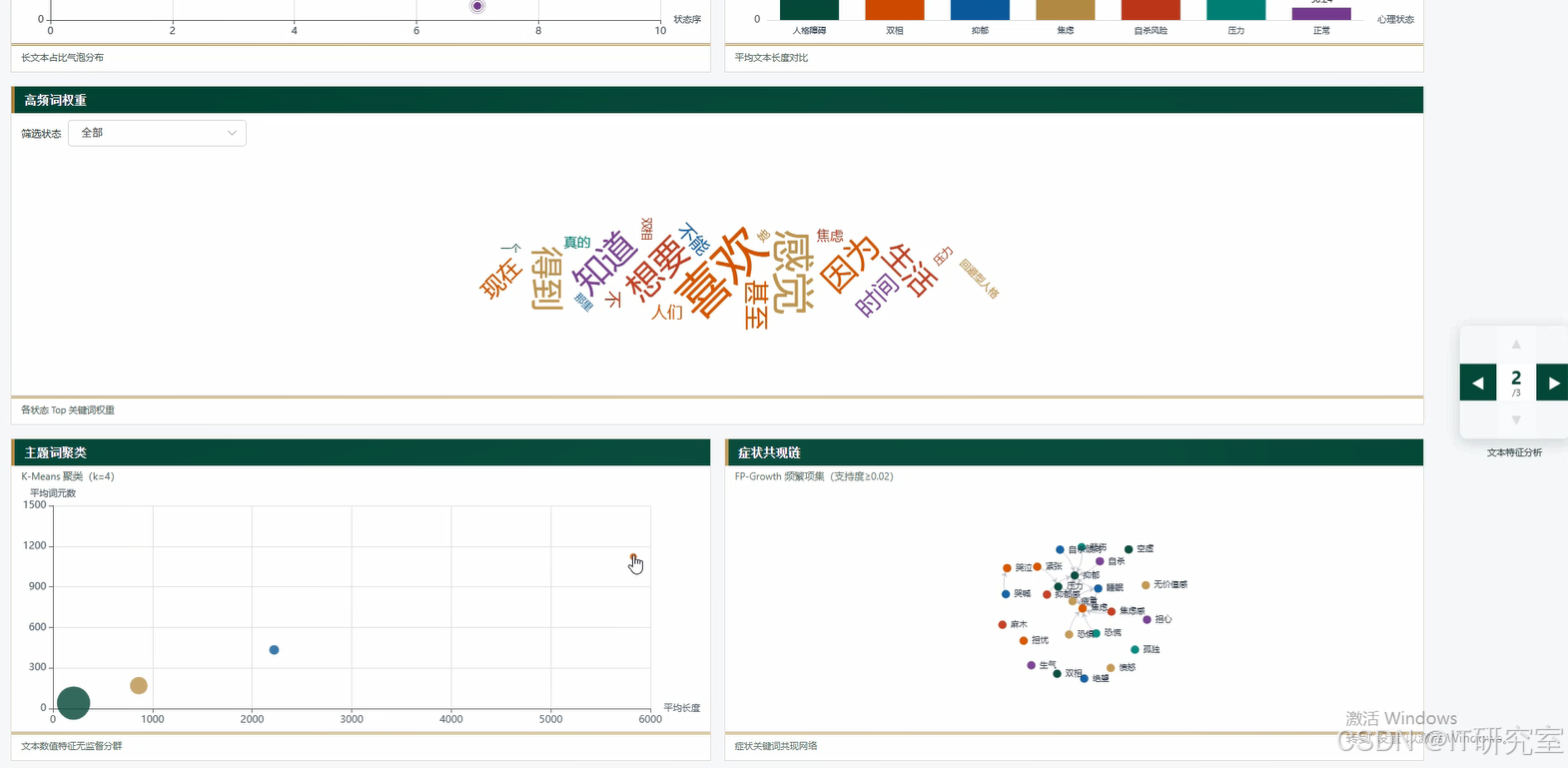Click the 哭喊 node in the network
The width and height of the screenshot is (1568, 768).
click(x=1006, y=594)
